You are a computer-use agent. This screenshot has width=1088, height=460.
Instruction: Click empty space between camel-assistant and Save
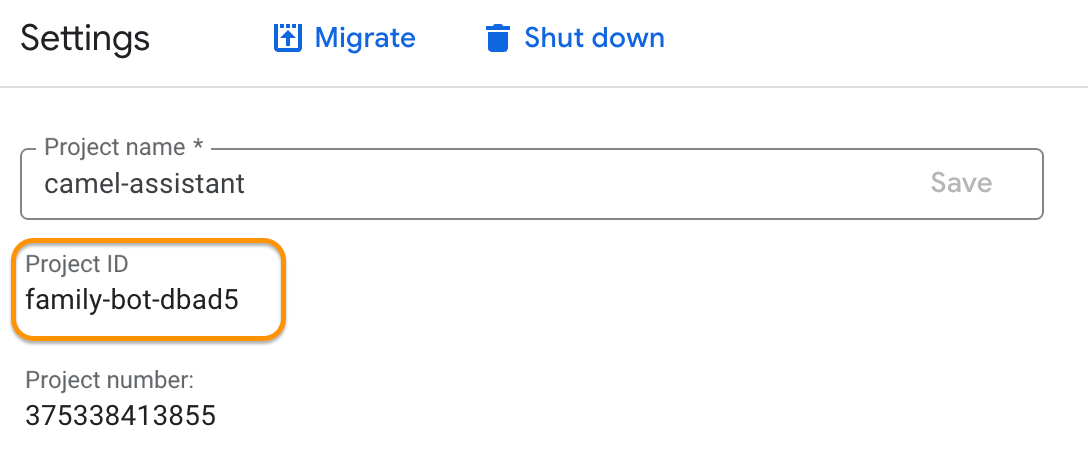(x=580, y=184)
